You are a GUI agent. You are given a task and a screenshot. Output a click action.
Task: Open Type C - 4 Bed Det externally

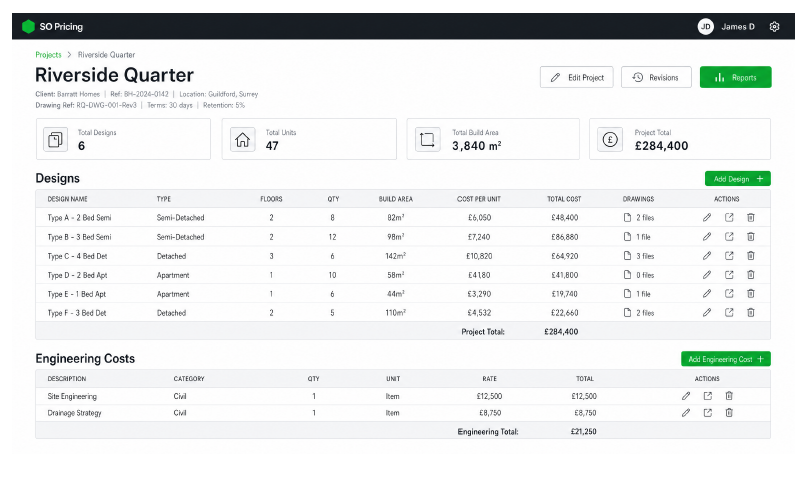pyautogui.click(x=729, y=256)
